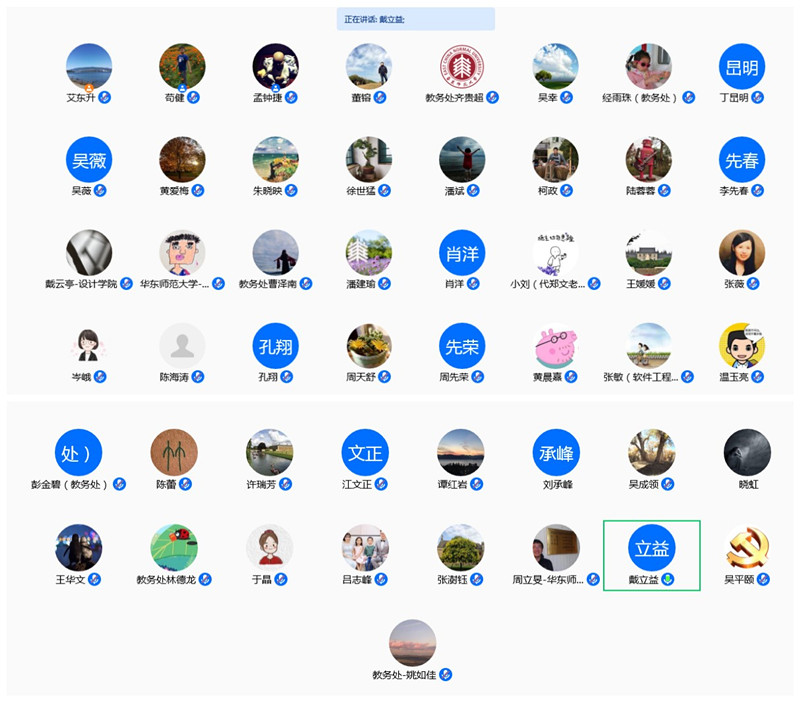Toggle the mute icon next to 肖洋
800x702 pixels.
[x=477, y=284]
